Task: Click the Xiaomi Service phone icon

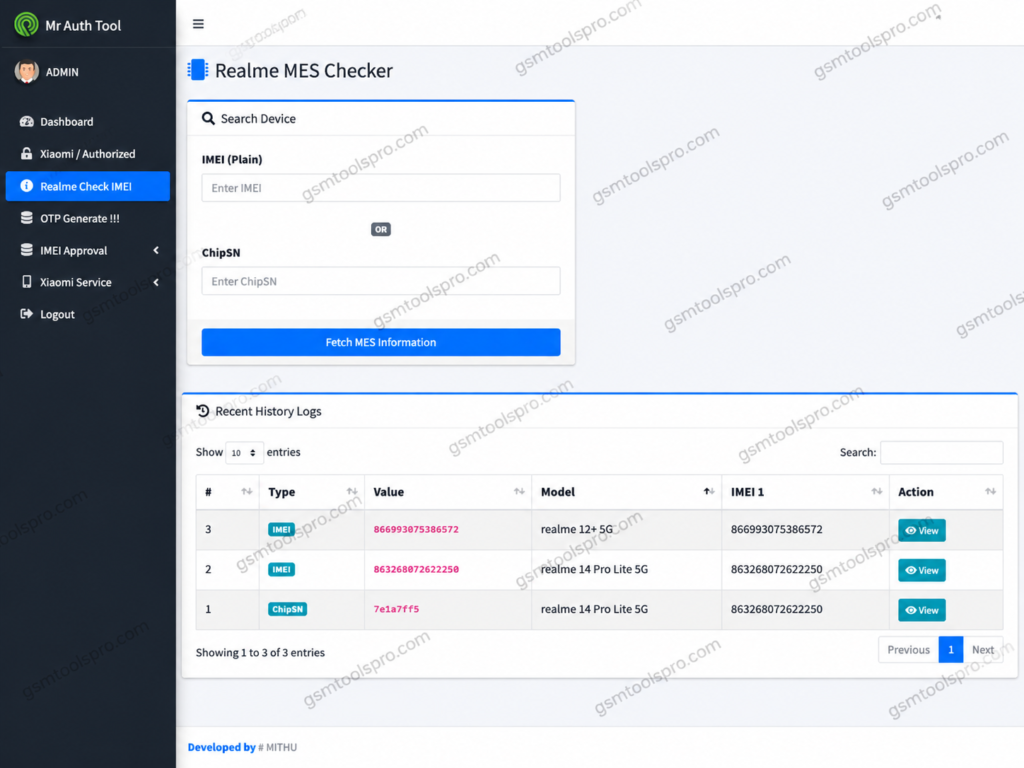Action: 27,282
